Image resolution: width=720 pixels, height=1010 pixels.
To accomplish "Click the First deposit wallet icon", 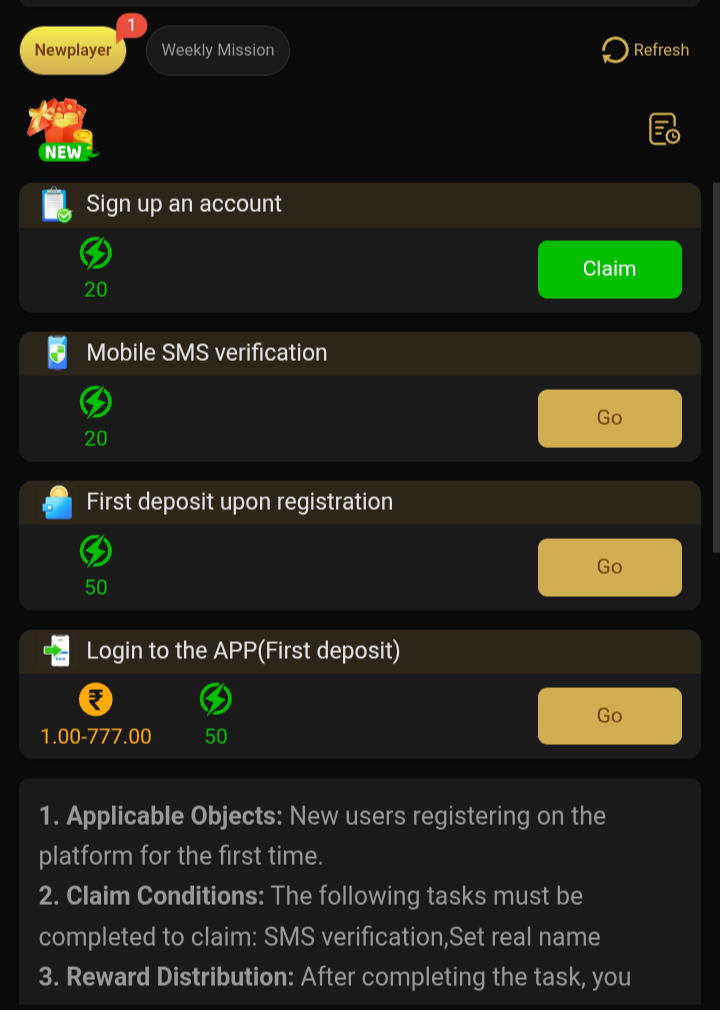I will click(58, 502).
